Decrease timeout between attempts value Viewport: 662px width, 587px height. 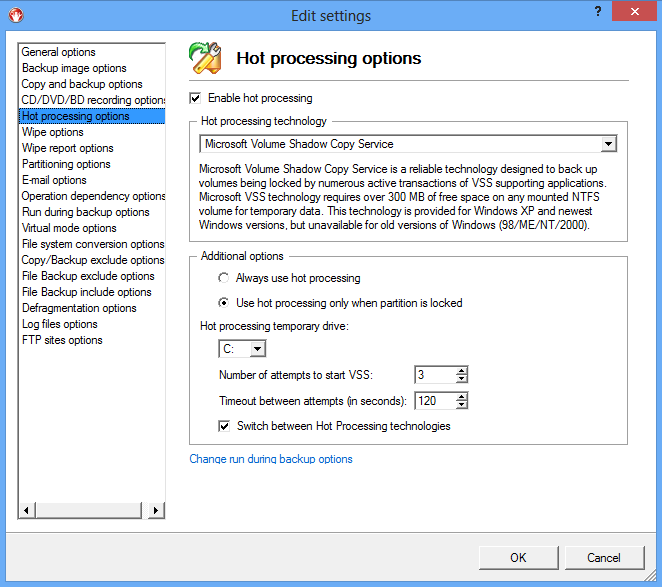point(461,406)
